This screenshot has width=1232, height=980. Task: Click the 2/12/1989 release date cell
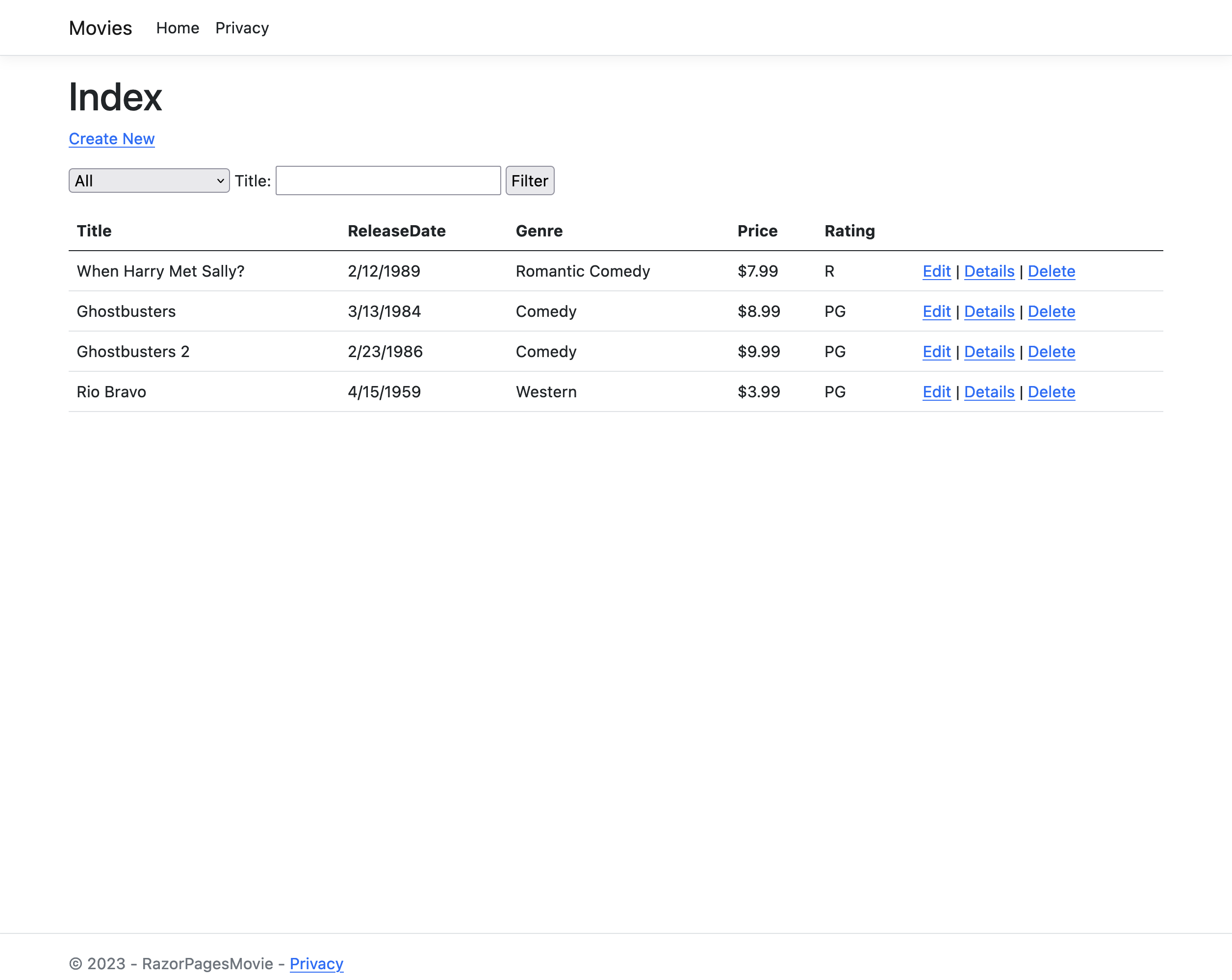384,271
